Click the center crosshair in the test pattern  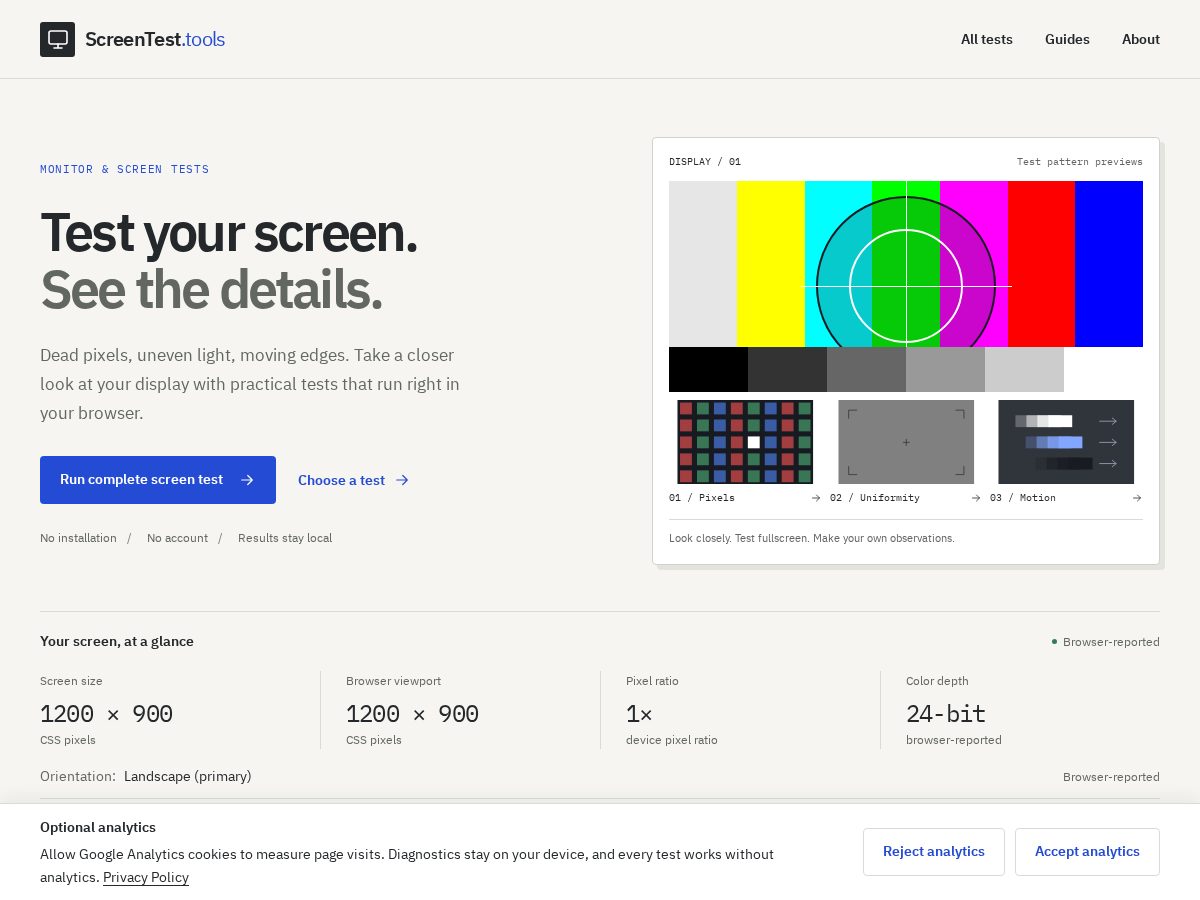[906, 286]
